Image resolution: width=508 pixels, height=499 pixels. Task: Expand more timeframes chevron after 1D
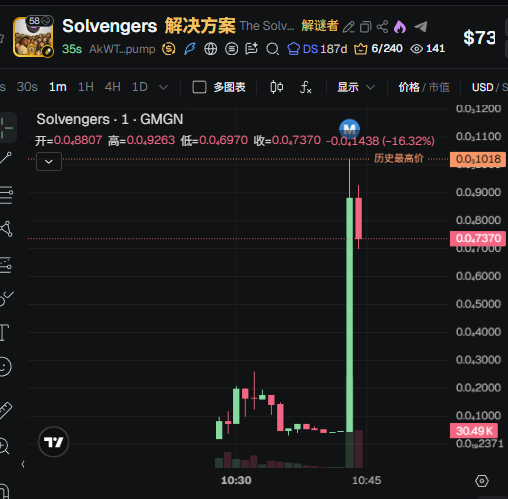[x=163, y=87]
